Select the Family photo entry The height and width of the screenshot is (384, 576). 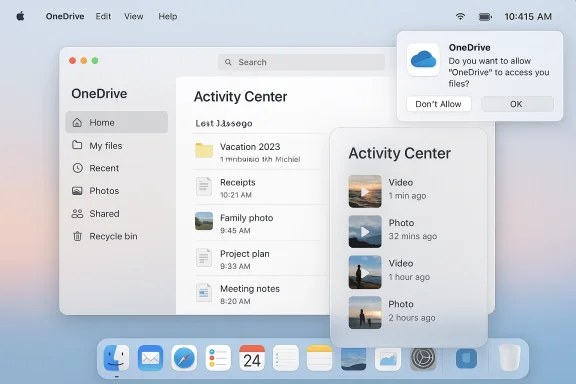coord(259,223)
